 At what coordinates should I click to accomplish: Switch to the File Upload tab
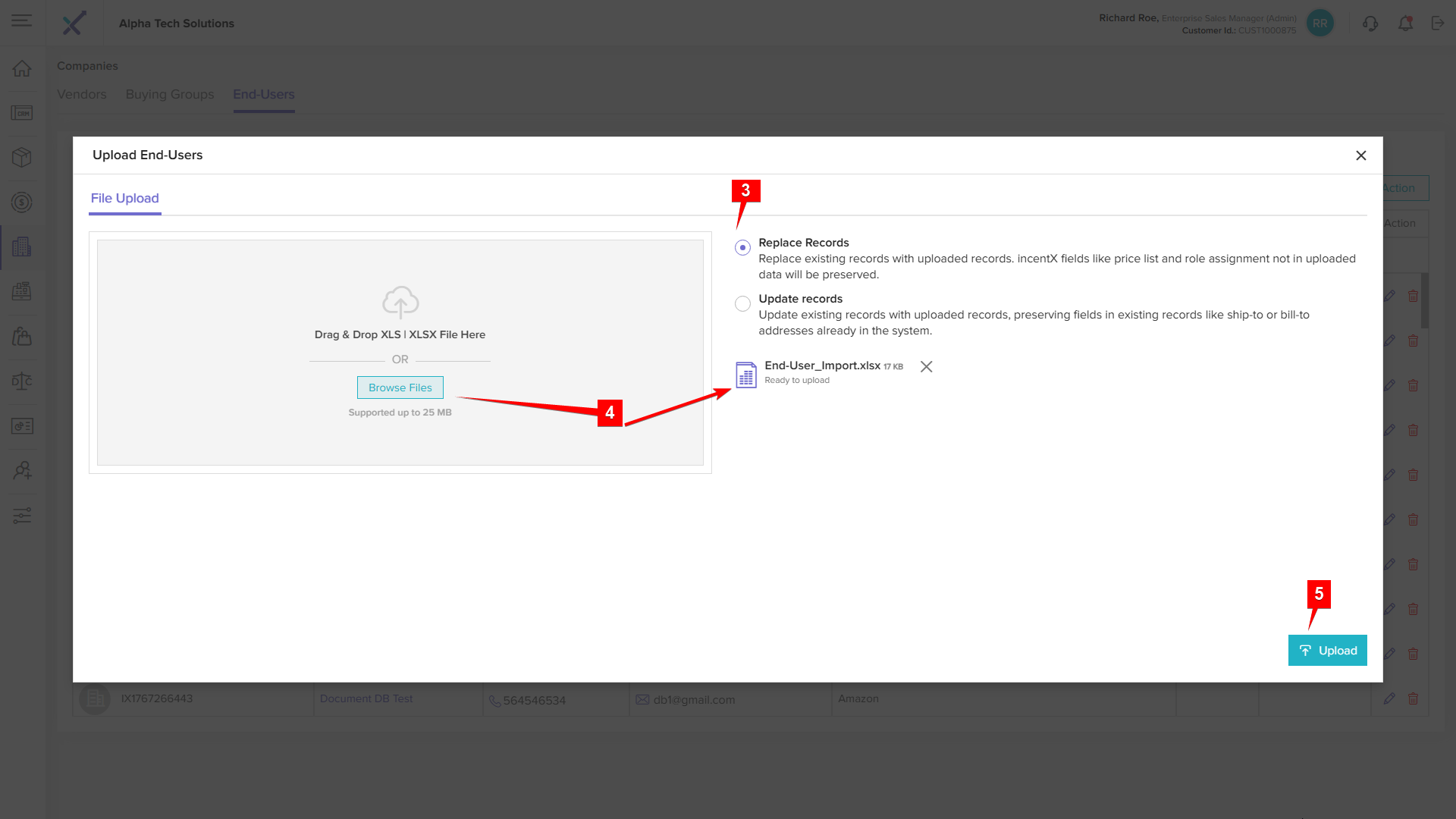pyautogui.click(x=125, y=198)
